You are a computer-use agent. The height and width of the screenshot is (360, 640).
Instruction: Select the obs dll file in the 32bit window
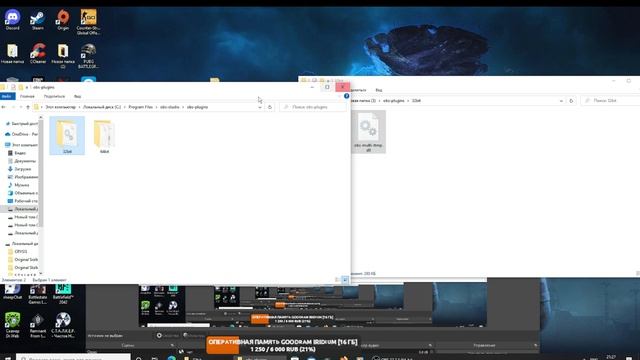[x=369, y=131]
